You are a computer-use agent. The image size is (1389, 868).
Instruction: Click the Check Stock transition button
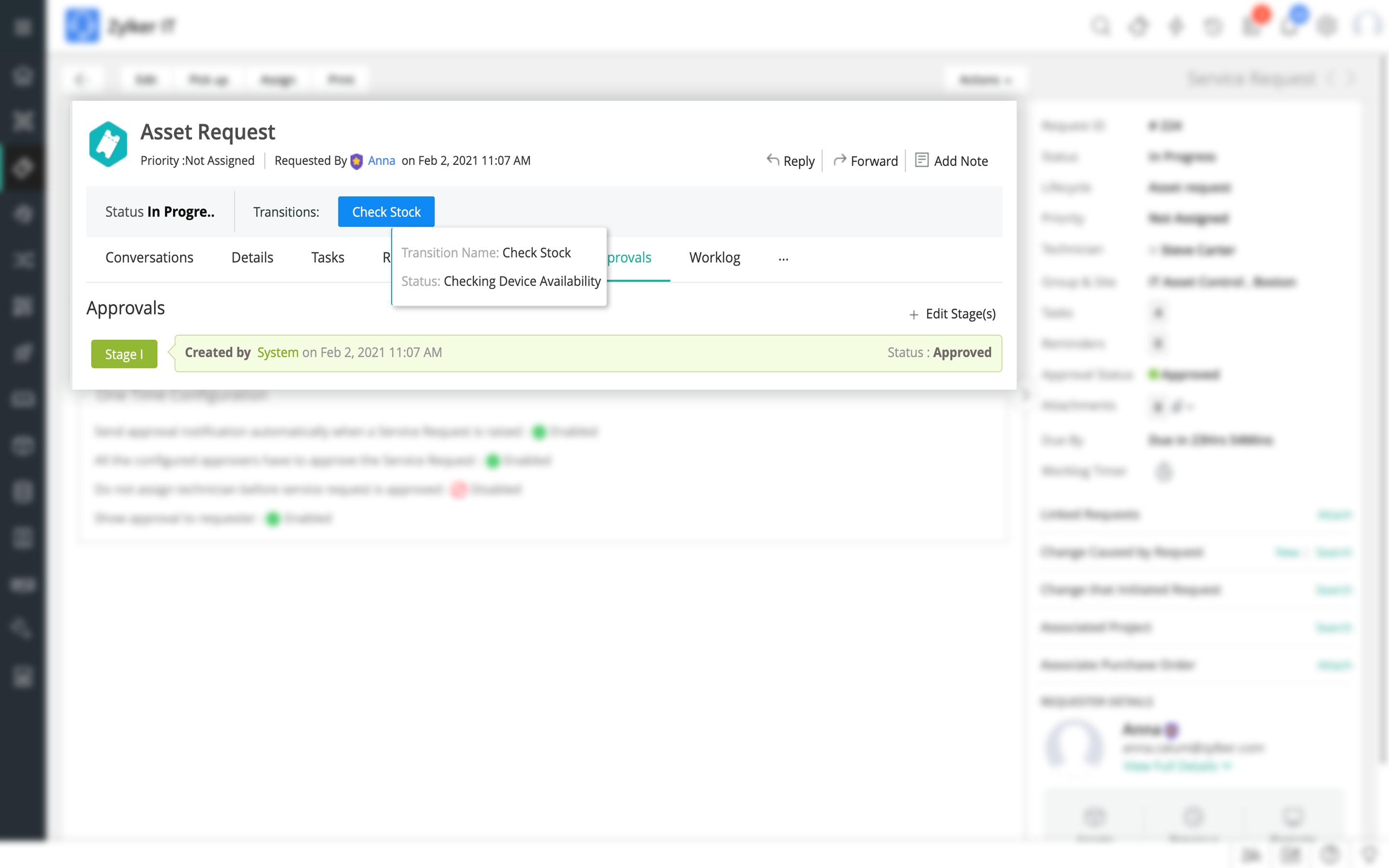tap(386, 212)
